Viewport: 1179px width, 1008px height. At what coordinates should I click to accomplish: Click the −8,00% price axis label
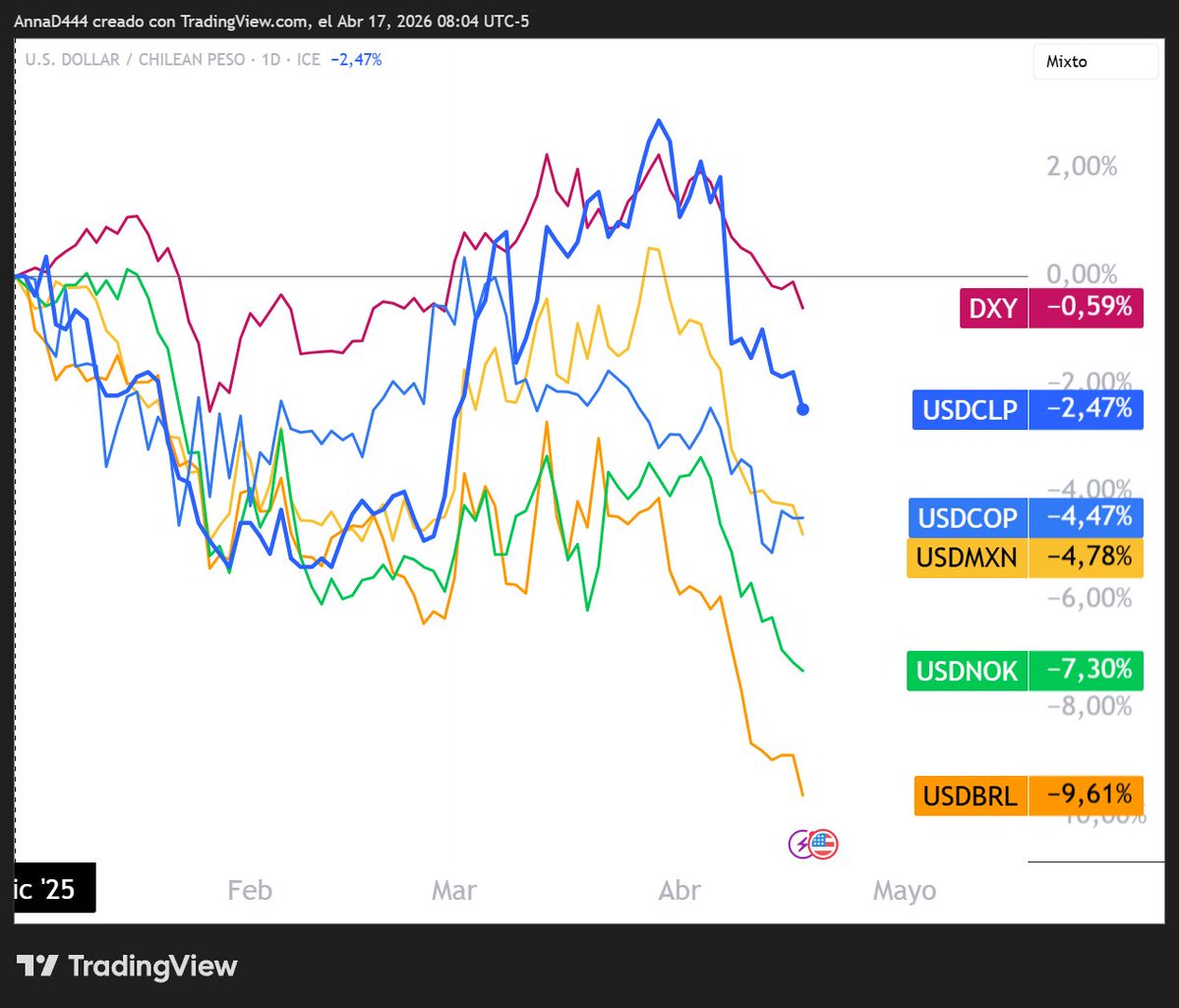point(1089,706)
